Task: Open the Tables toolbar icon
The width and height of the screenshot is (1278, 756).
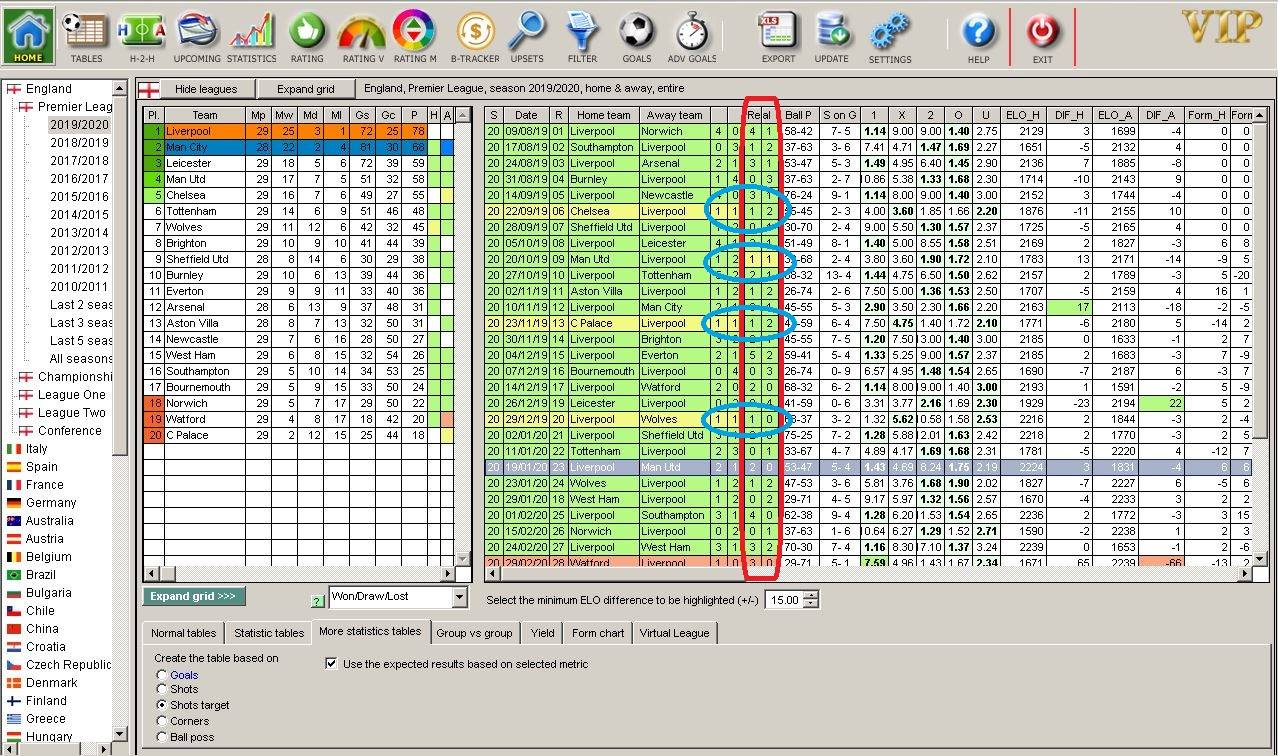Action: pyautogui.click(x=86, y=37)
